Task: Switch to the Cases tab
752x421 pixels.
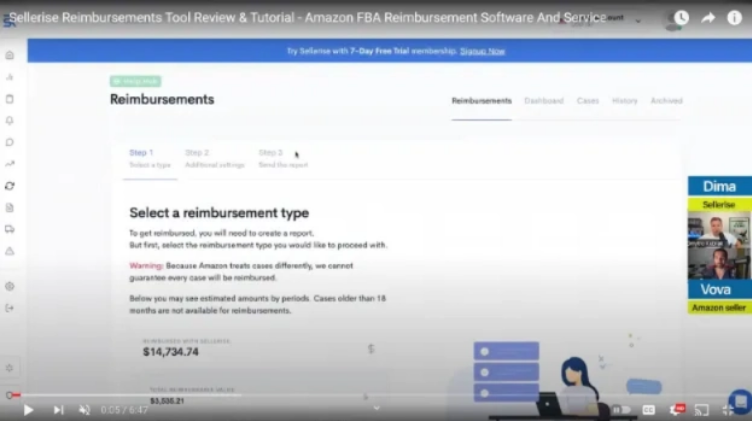Action: [x=588, y=101]
